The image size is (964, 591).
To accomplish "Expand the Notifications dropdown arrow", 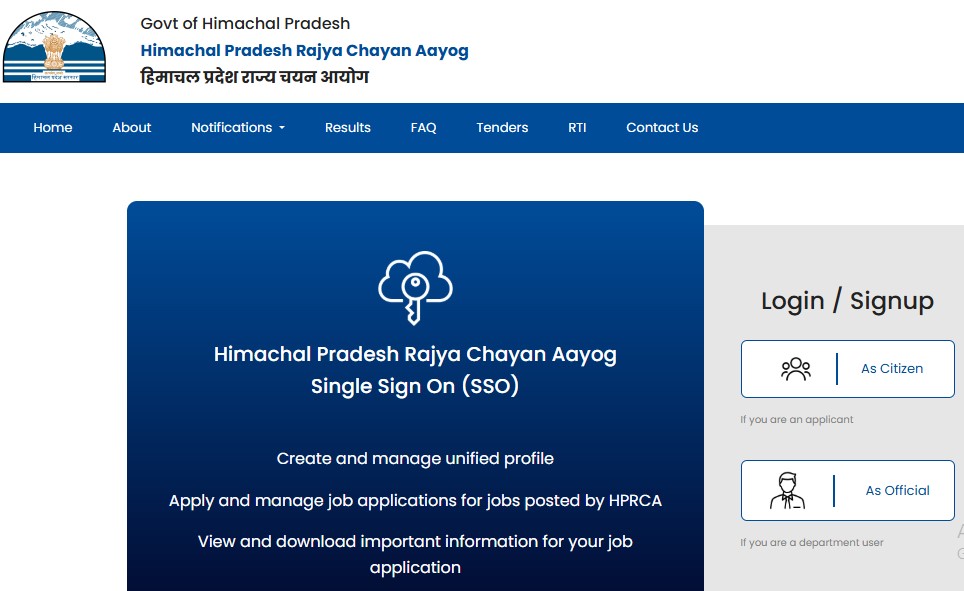I will tap(282, 128).
